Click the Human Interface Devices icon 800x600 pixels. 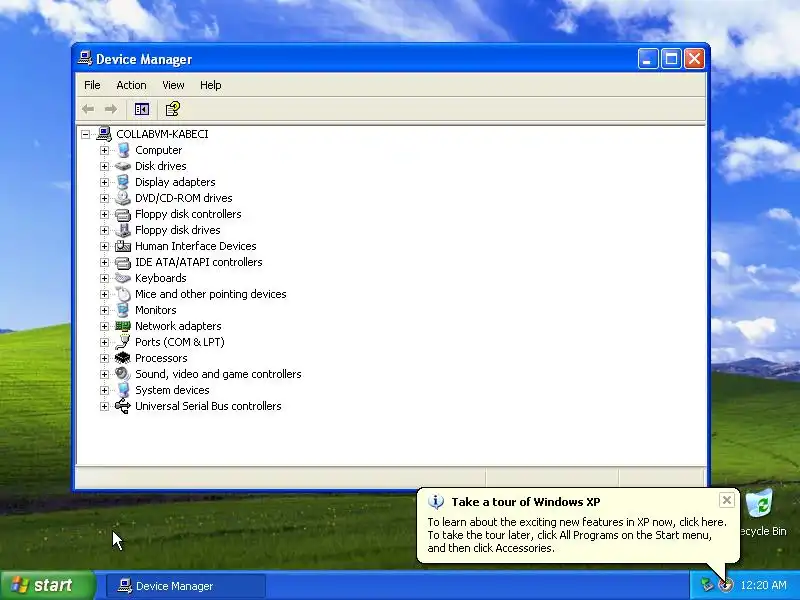pyautogui.click(x=123, y=246)
